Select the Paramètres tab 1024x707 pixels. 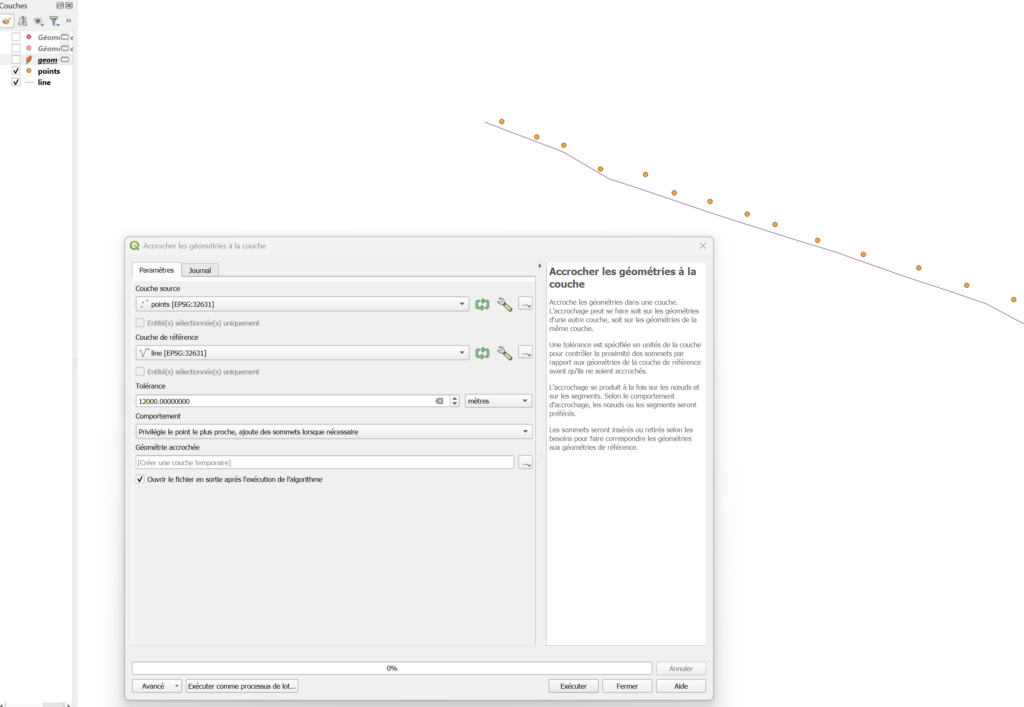click(156, 270)
